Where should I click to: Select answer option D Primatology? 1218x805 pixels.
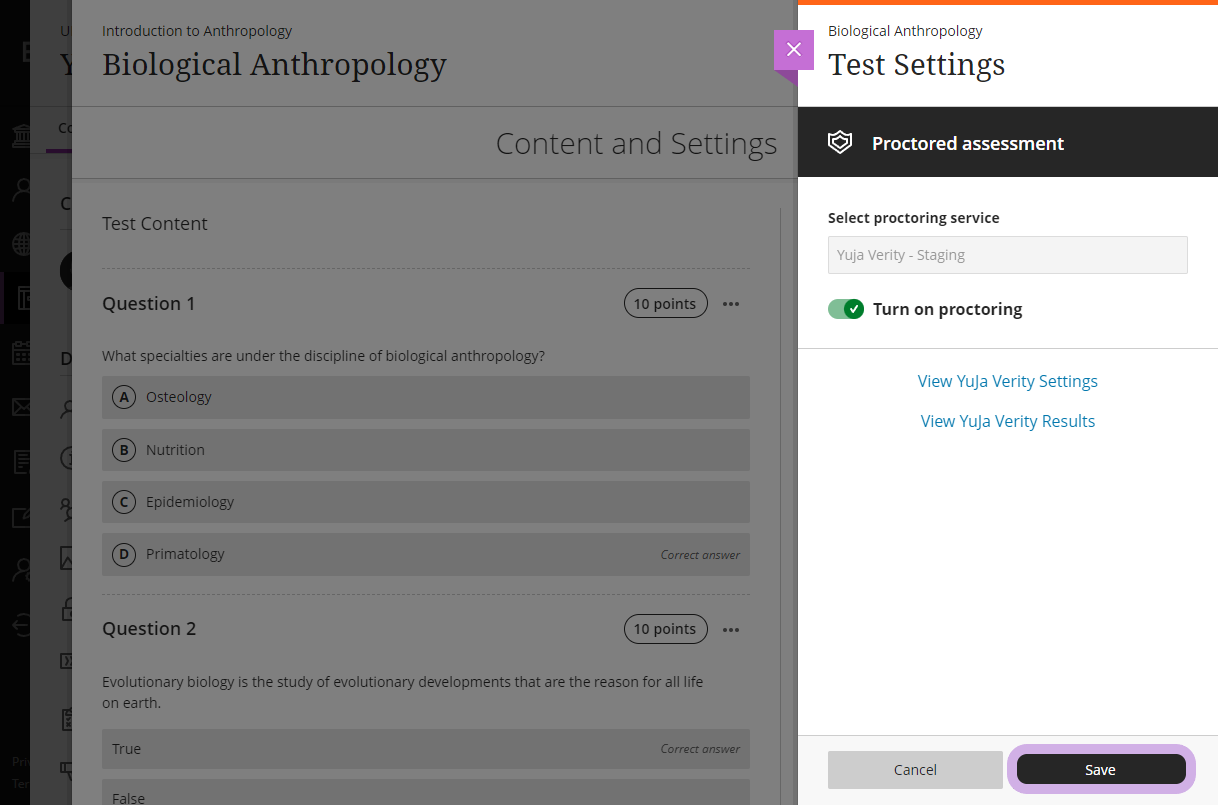point(425,554)
